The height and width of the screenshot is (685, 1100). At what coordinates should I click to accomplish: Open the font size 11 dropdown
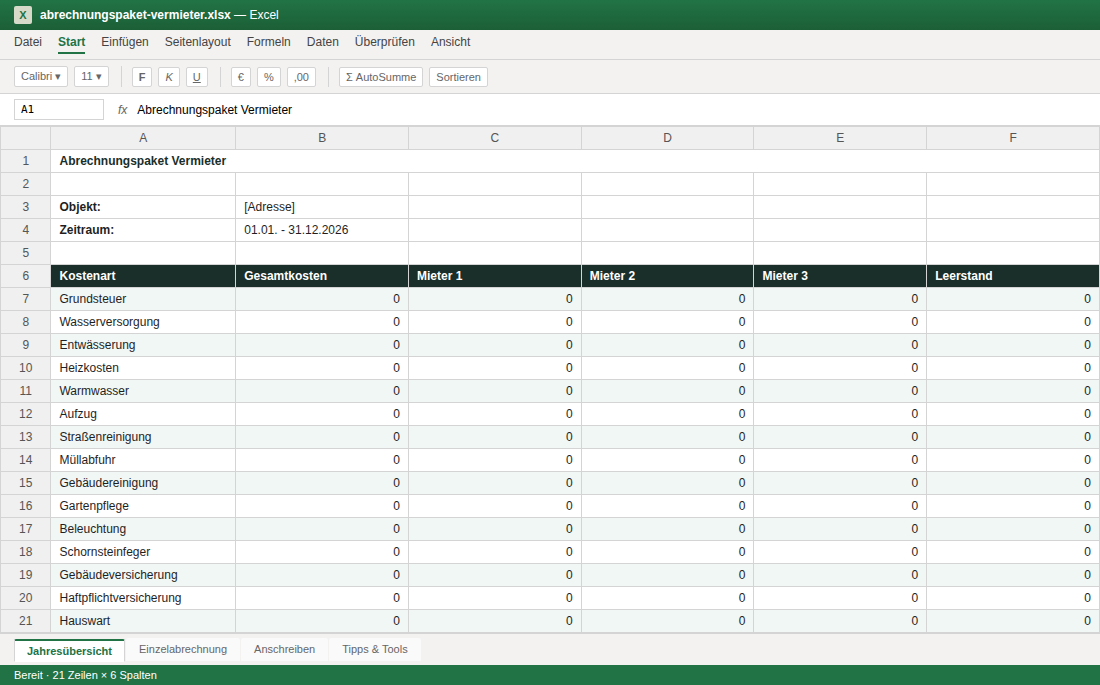click(91, 77)
